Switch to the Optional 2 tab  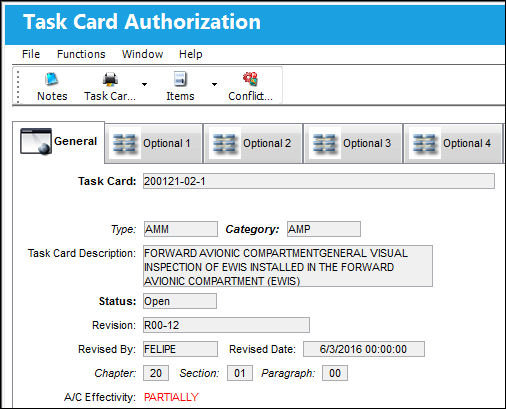[253, 144]
